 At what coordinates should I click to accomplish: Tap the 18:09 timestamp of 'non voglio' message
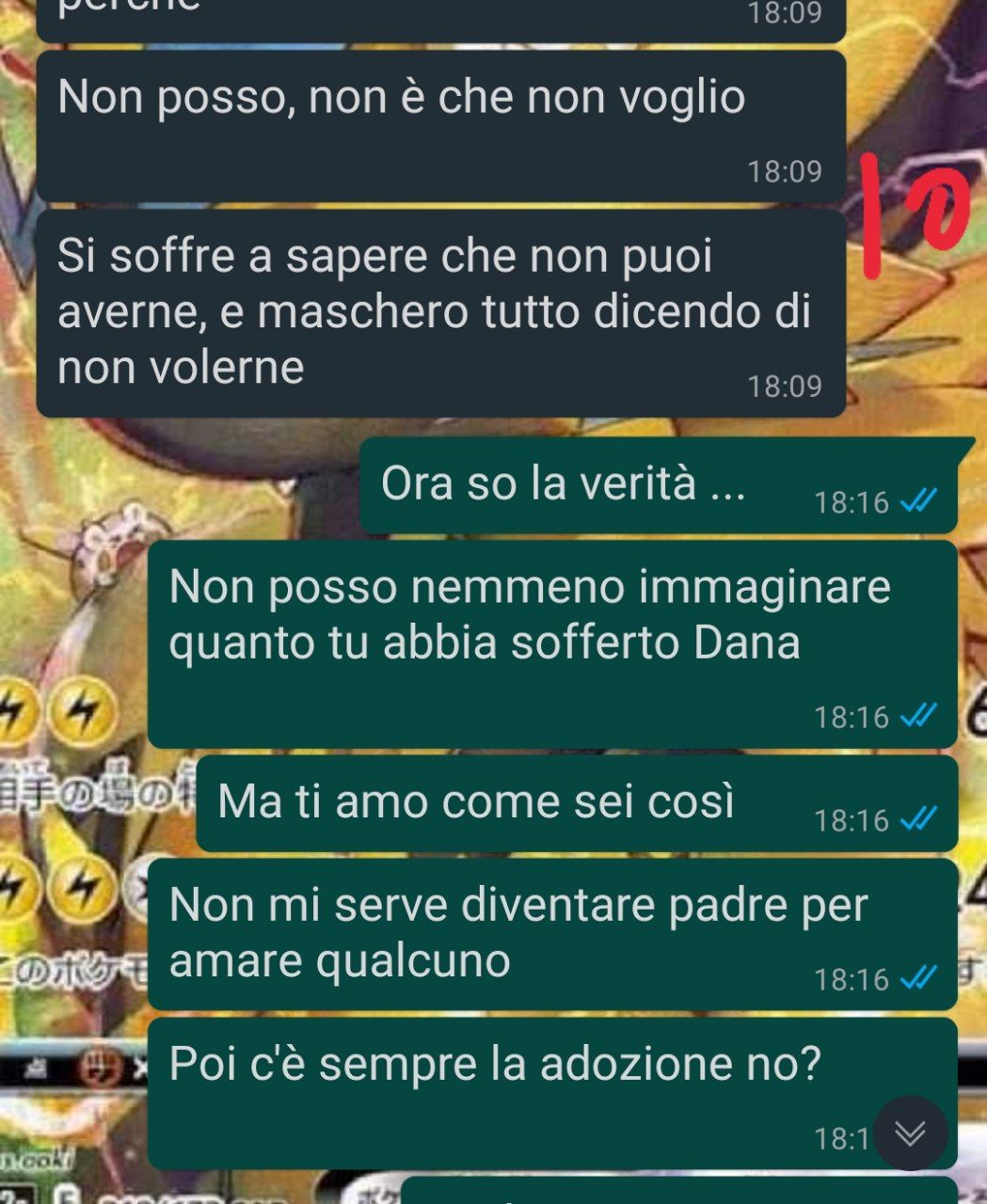(785, 171)
